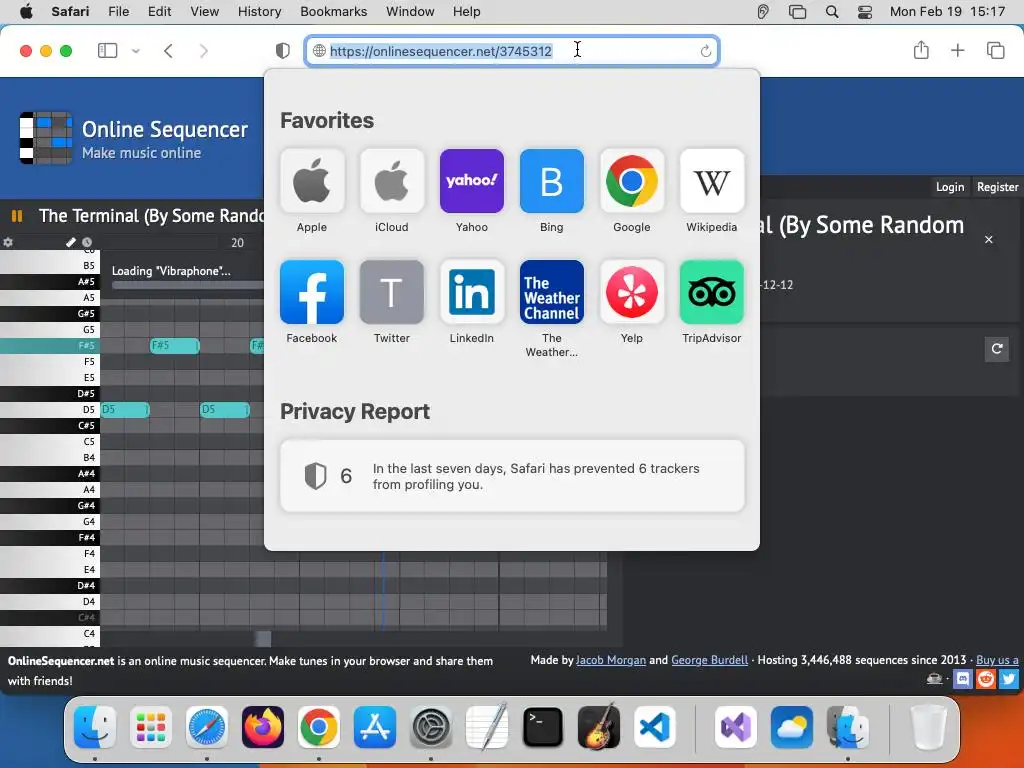1024x768 pixels.
Task: Click the Share button in Safari toolbar
Action: click(x=921, y=50)
